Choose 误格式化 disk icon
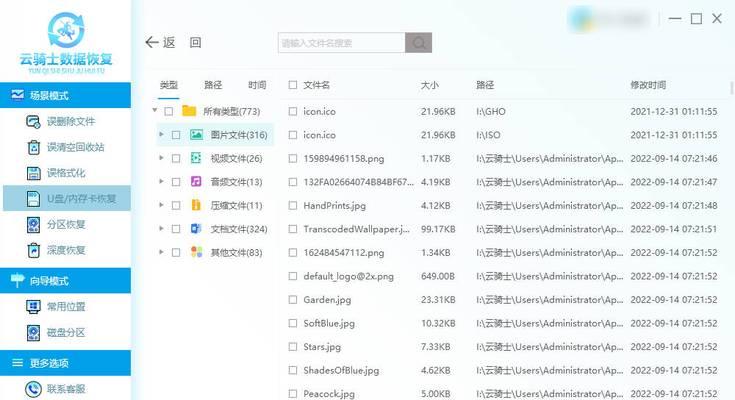Viewport: 735px width, 400px height. coord(33,173)
